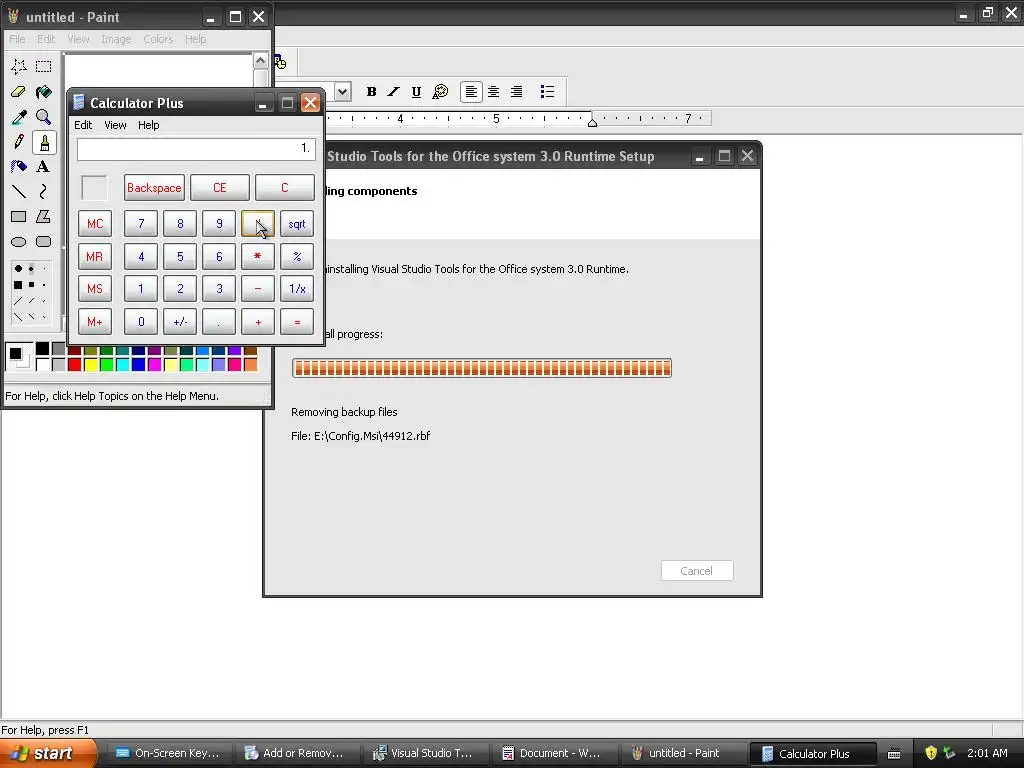The image size is (1024, 768).
Task: Select the Ellipse shape tool
Action: (18, 242)
